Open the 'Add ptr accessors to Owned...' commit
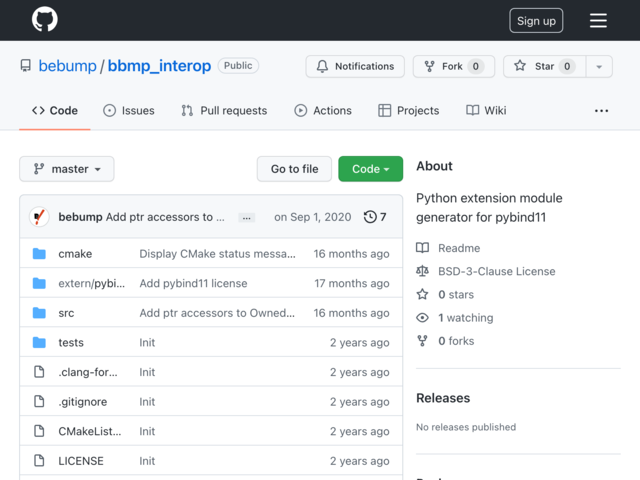The width and height of the screenshot is (640, 480). (x=217, y=313)
